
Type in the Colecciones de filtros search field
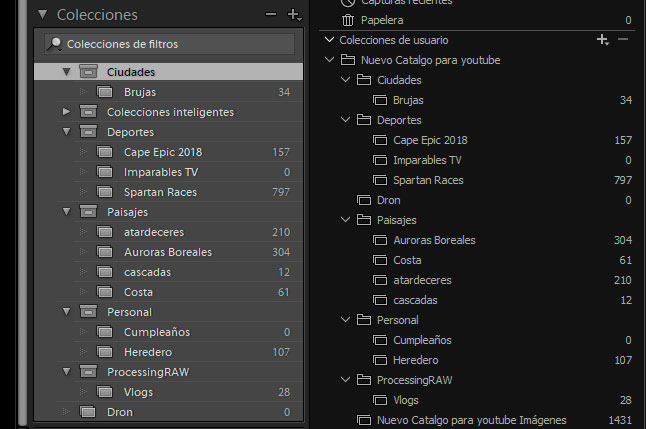click(x=175, y=44)
